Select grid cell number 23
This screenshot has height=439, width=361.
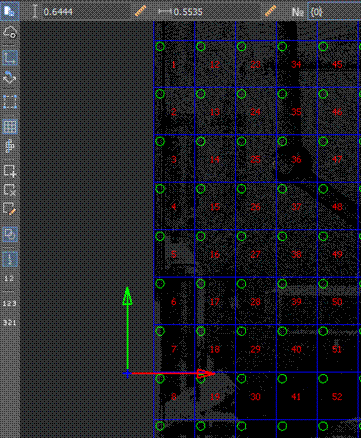[x=256, y=65]
